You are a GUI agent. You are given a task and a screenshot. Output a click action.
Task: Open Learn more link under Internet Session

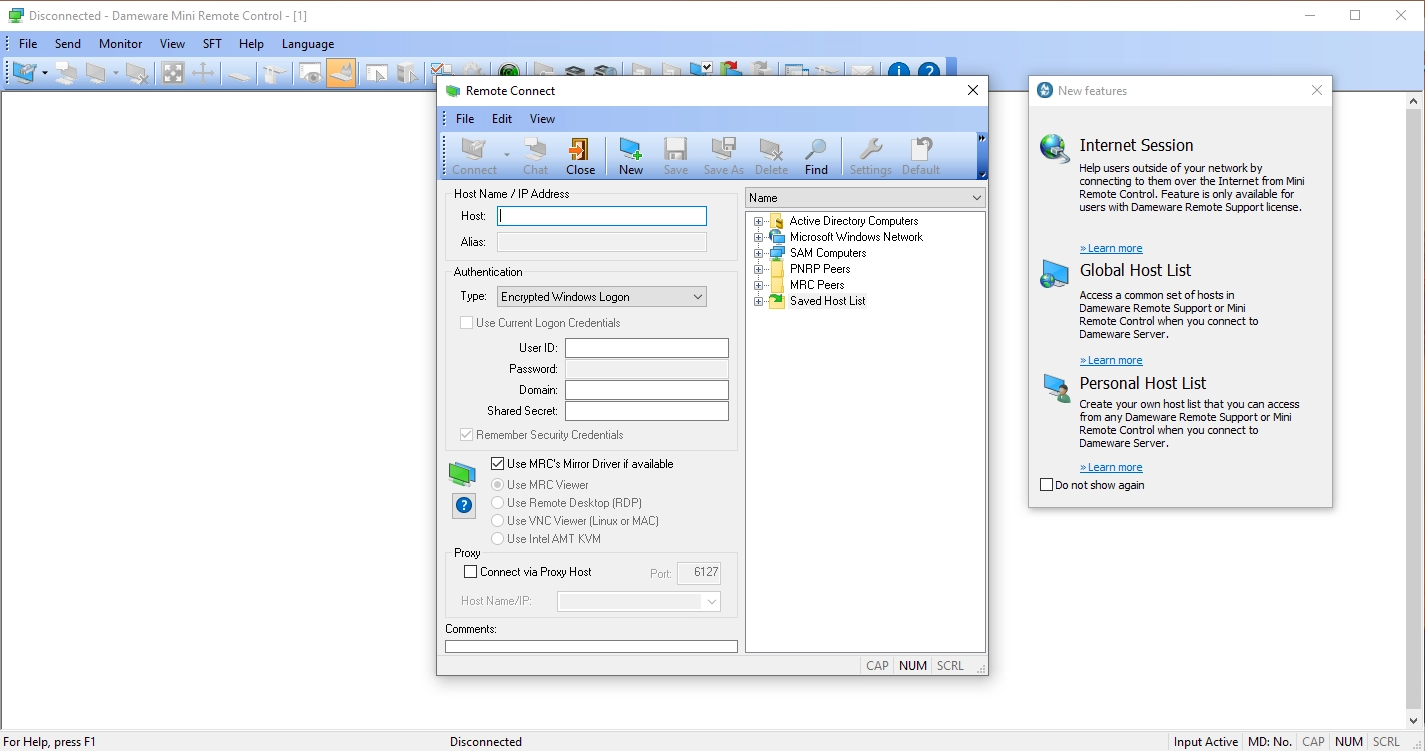click(1111, 248)
